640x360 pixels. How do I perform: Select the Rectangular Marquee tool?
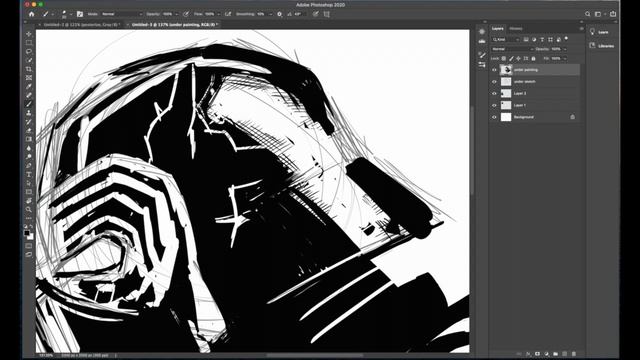pyautogui.click(x=29, y=42)
